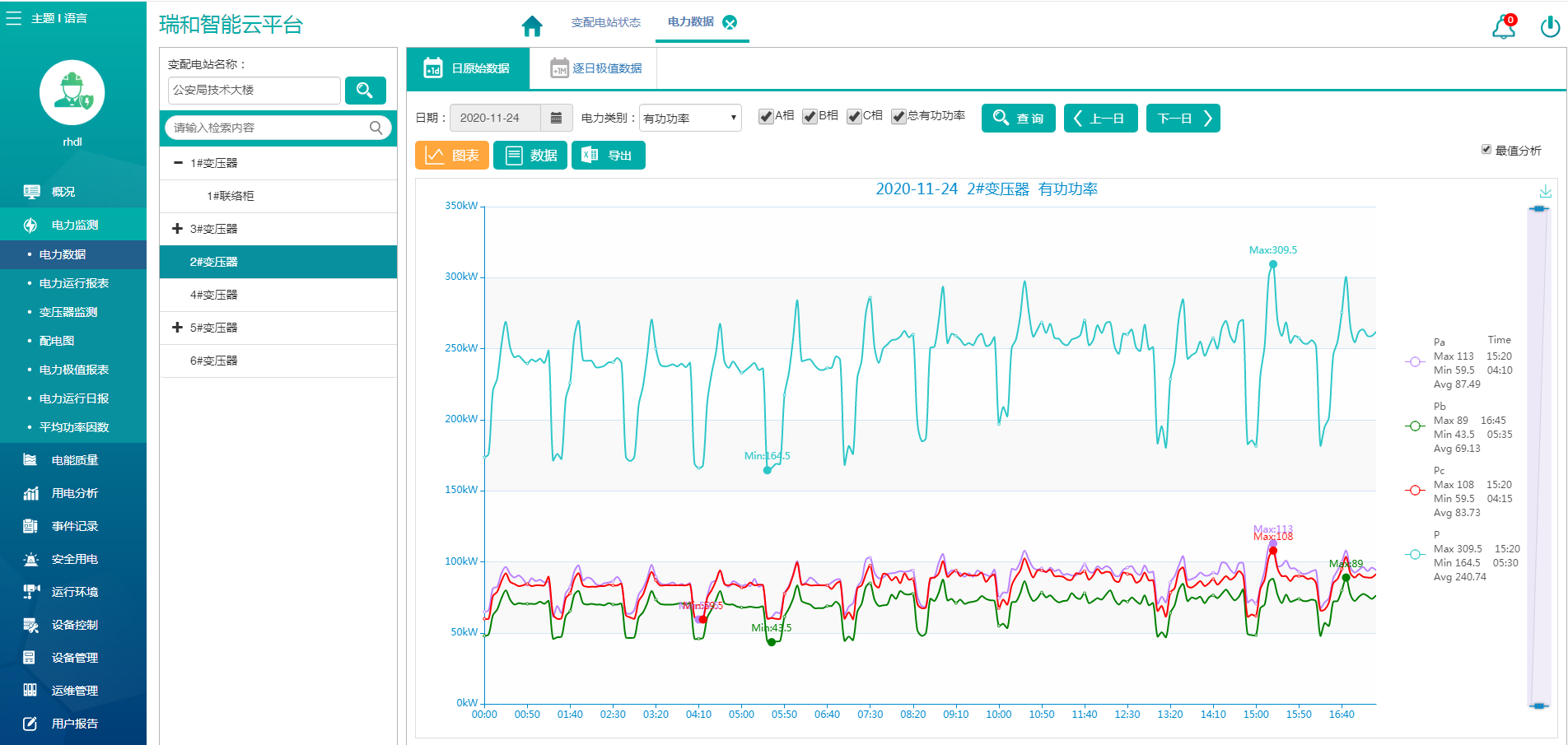1568x745 pixels.
Task: Click the top handle of chart zoom slider
Action: point(1538,209)
